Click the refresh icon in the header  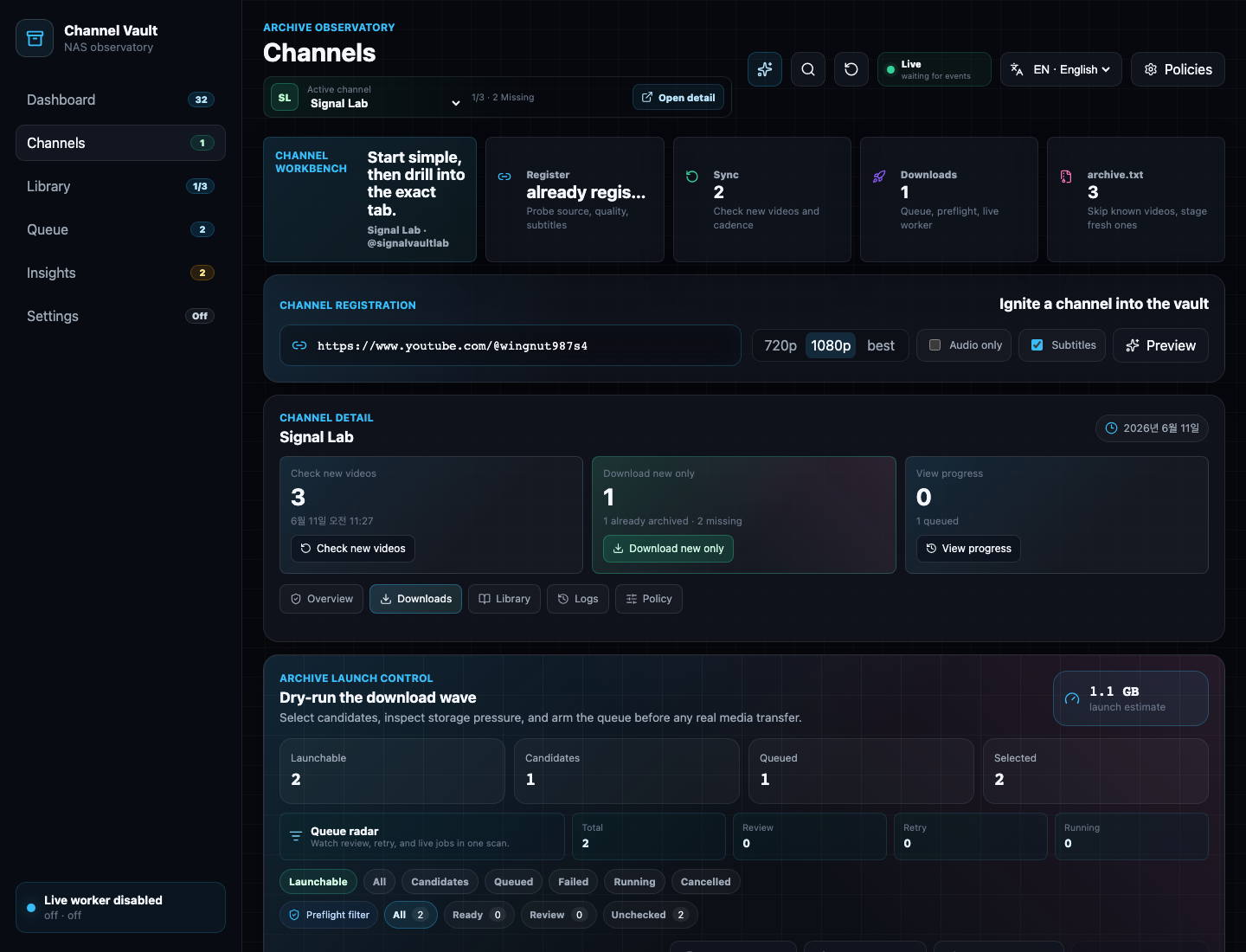[x=851, y=69]
